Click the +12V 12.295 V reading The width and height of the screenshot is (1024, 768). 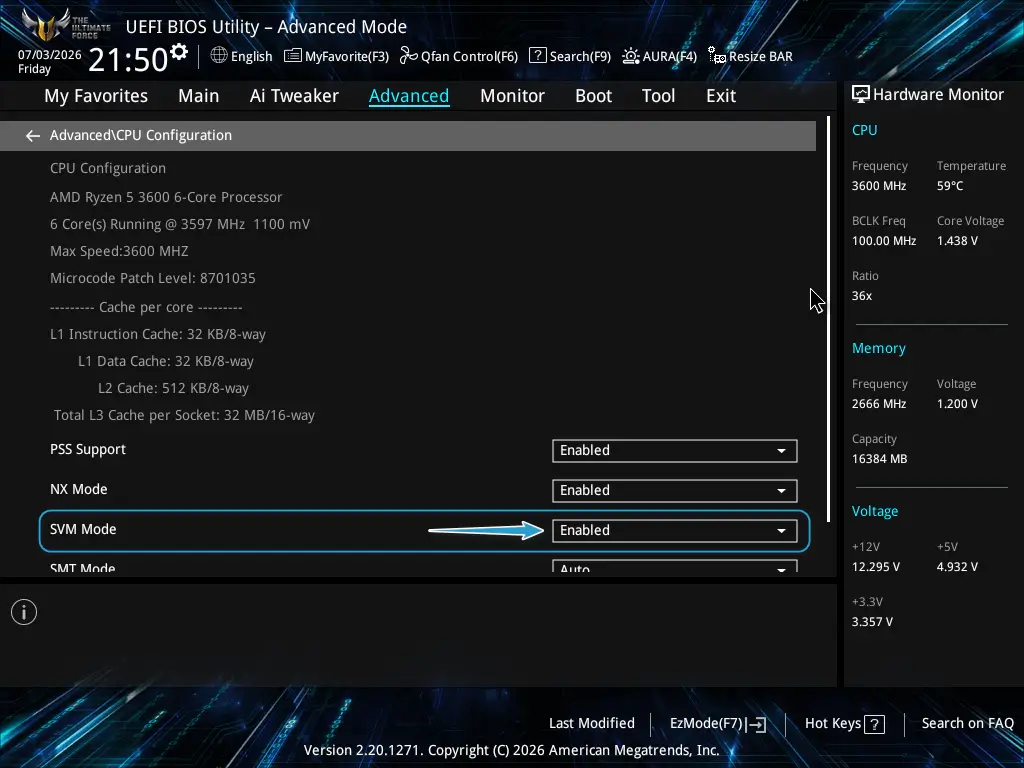tap(875, 567)
